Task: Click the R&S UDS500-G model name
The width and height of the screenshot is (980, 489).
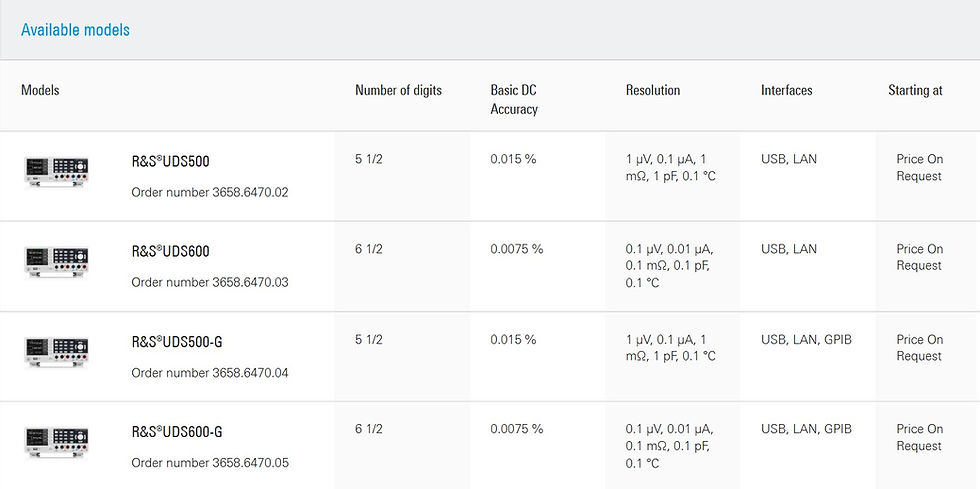Action: coord(176,342)
